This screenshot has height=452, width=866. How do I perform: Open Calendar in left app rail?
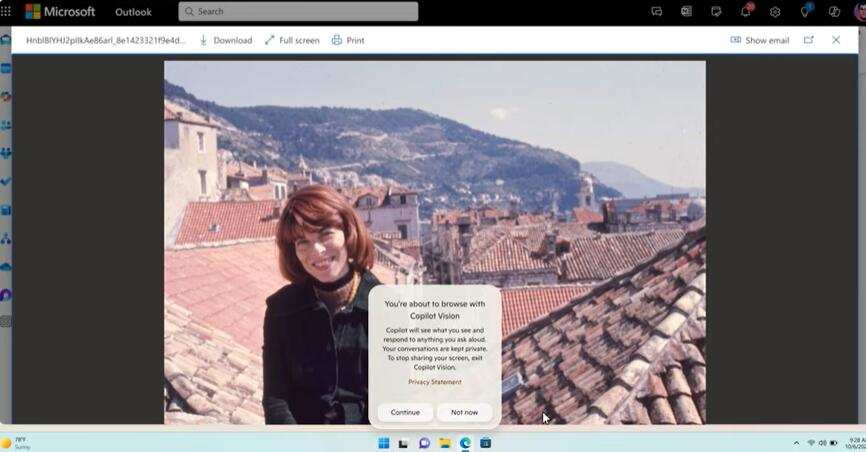(x=6, y=69)
